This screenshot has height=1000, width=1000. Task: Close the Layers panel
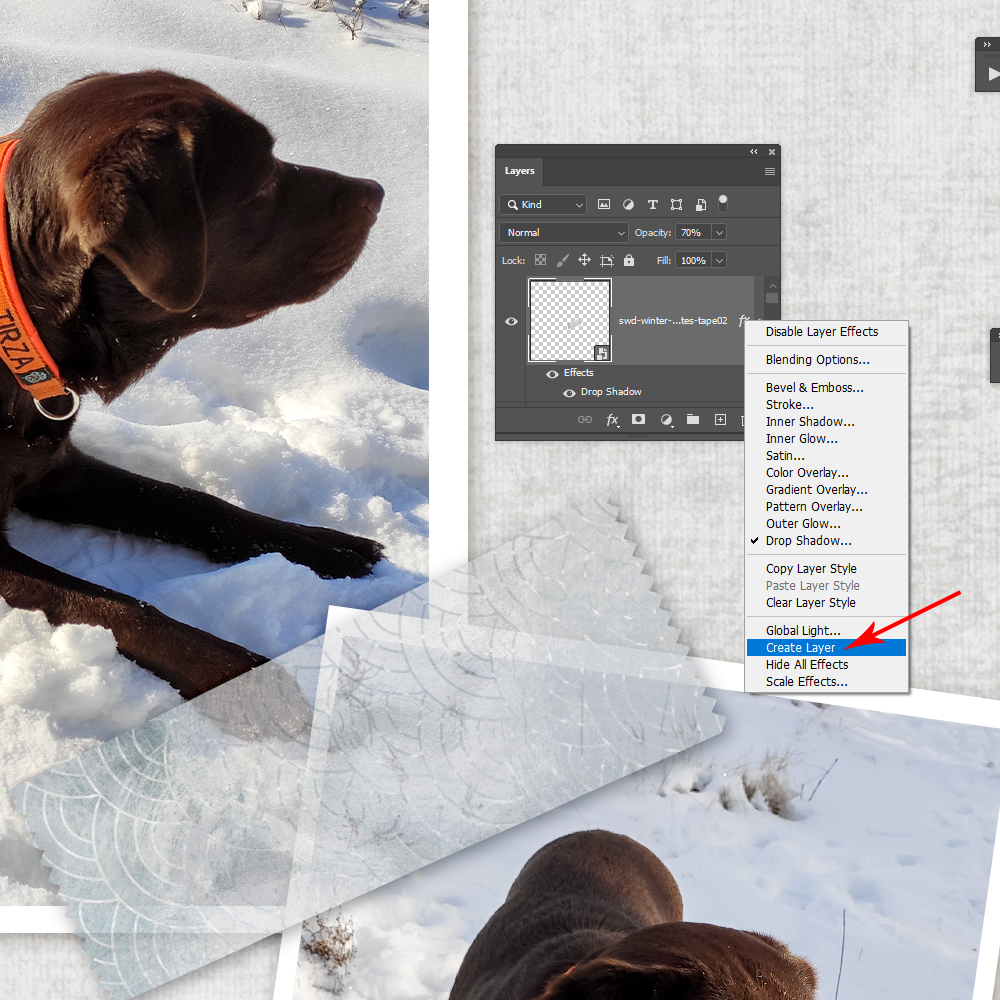(772, 152)
